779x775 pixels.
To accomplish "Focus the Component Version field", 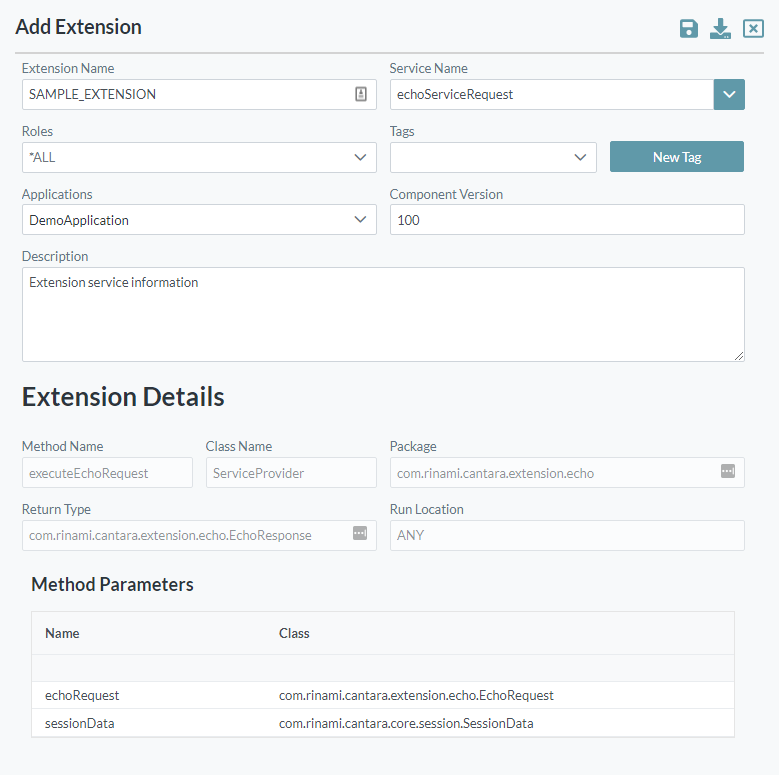I will tap(567, 220).
